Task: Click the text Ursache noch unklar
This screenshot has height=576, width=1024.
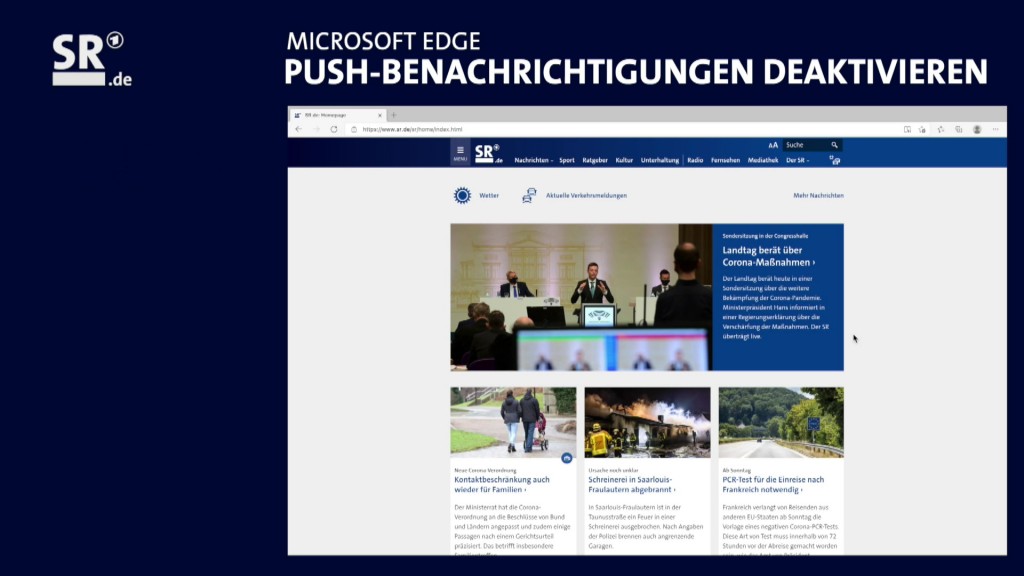Action: click(x=613, y=470)
